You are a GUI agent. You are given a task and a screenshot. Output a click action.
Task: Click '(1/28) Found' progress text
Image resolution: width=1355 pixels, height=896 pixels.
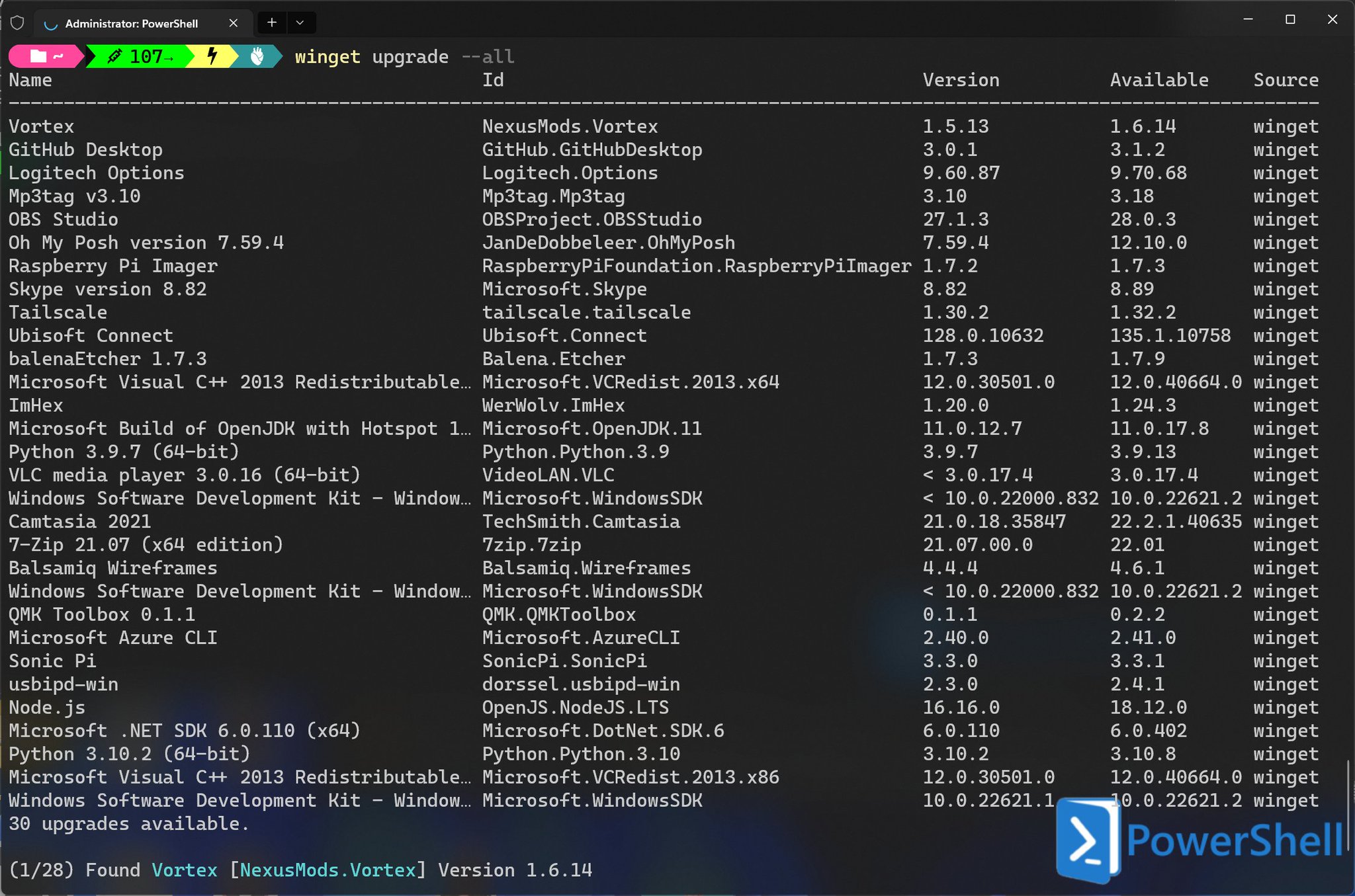pos(75,870)
